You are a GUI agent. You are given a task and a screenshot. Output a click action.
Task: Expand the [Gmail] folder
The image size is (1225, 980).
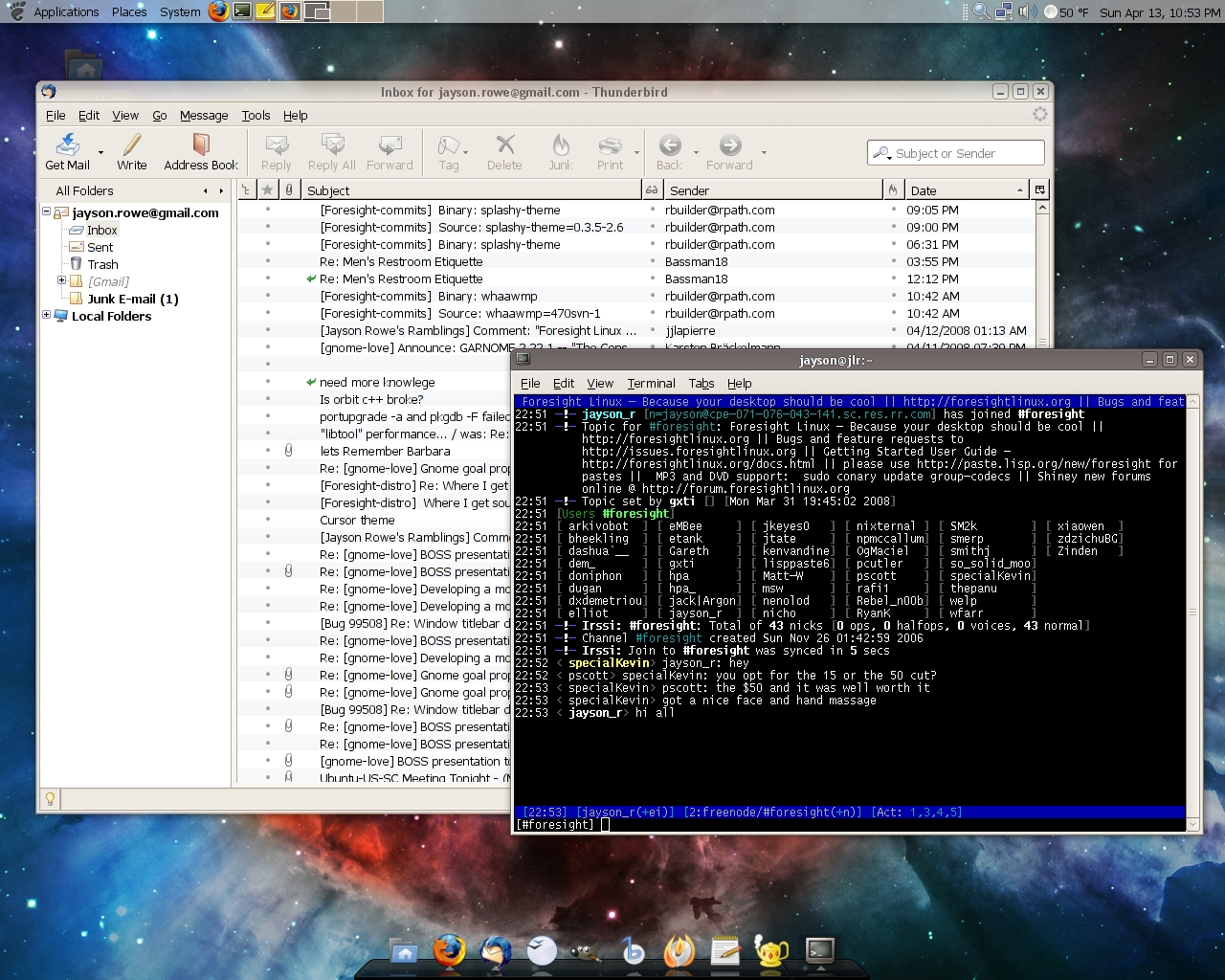tap(61, 280)
